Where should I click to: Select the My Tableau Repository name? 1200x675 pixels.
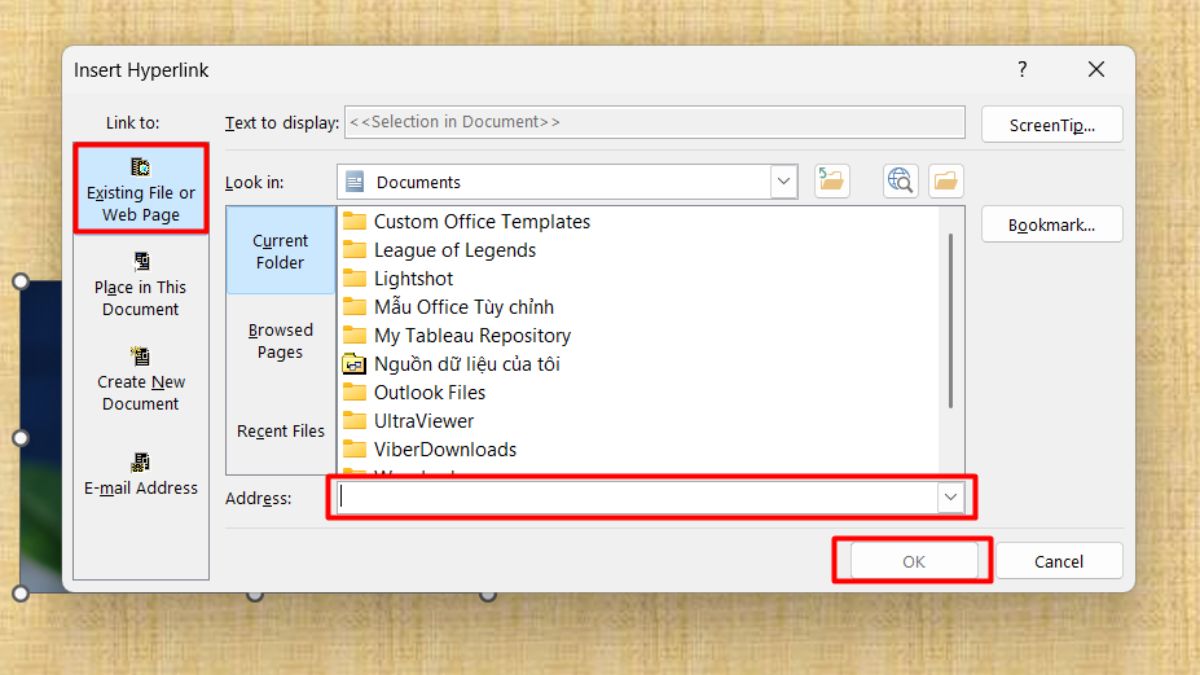[472, 335]
